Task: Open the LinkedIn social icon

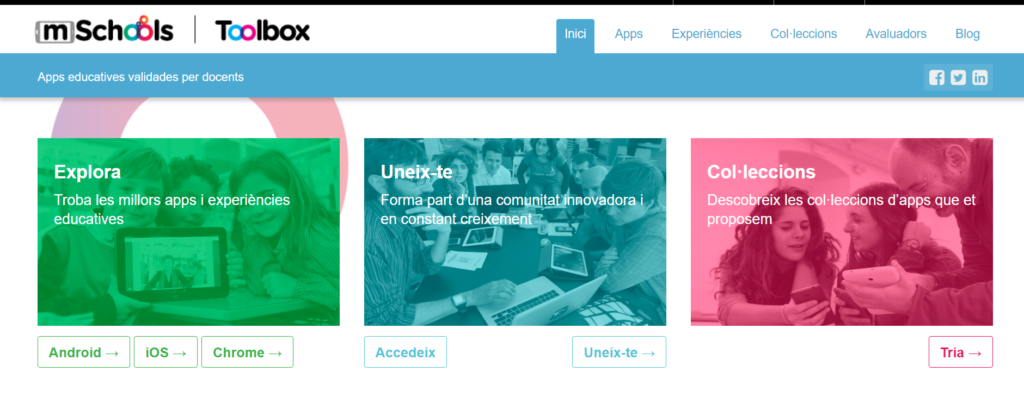Action: (980, 78)
